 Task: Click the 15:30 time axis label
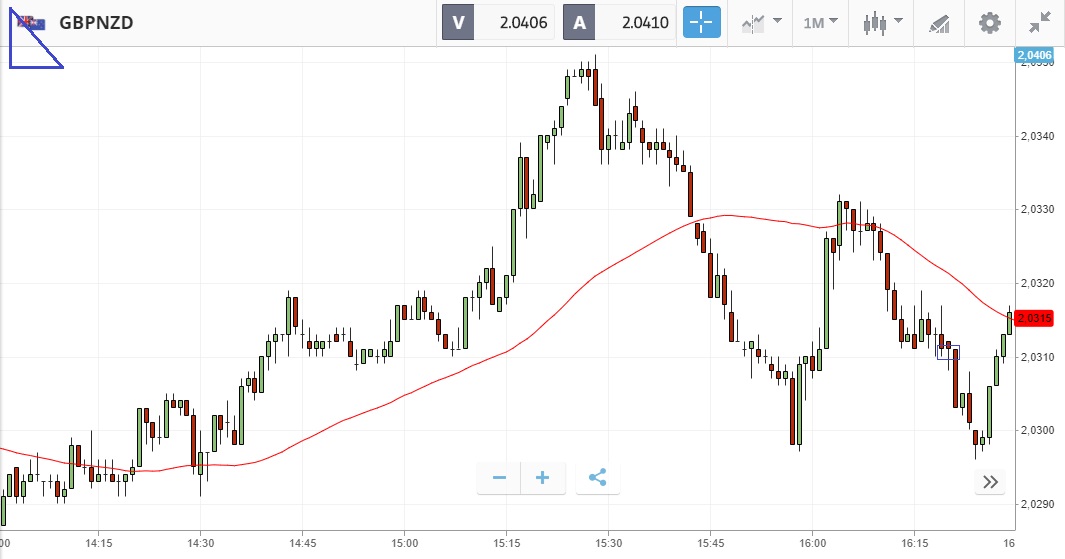[x=608, y=544]
